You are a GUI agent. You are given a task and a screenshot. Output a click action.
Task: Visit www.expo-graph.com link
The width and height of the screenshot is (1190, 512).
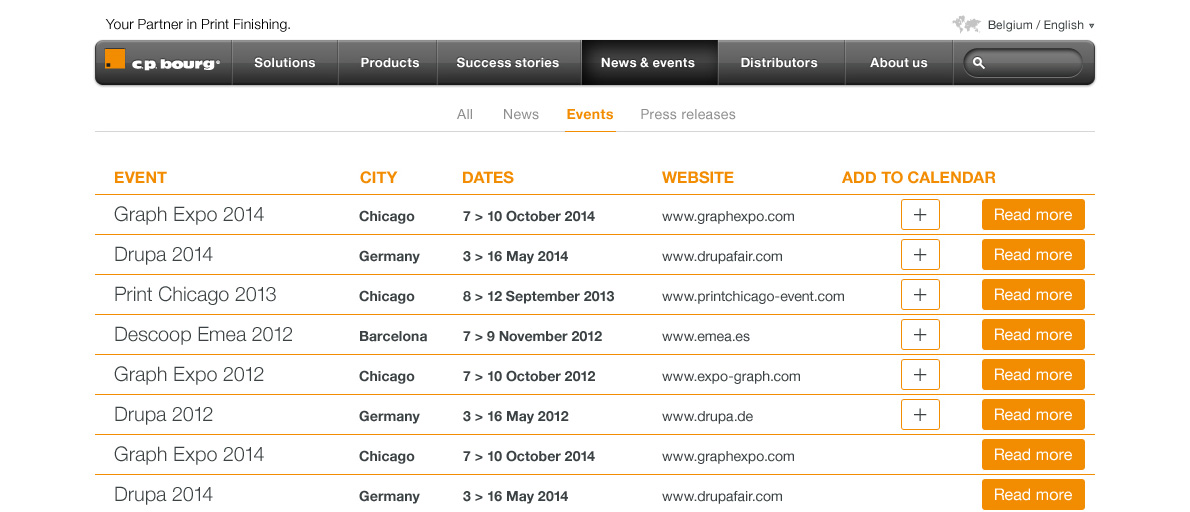(x=731, y=376)
